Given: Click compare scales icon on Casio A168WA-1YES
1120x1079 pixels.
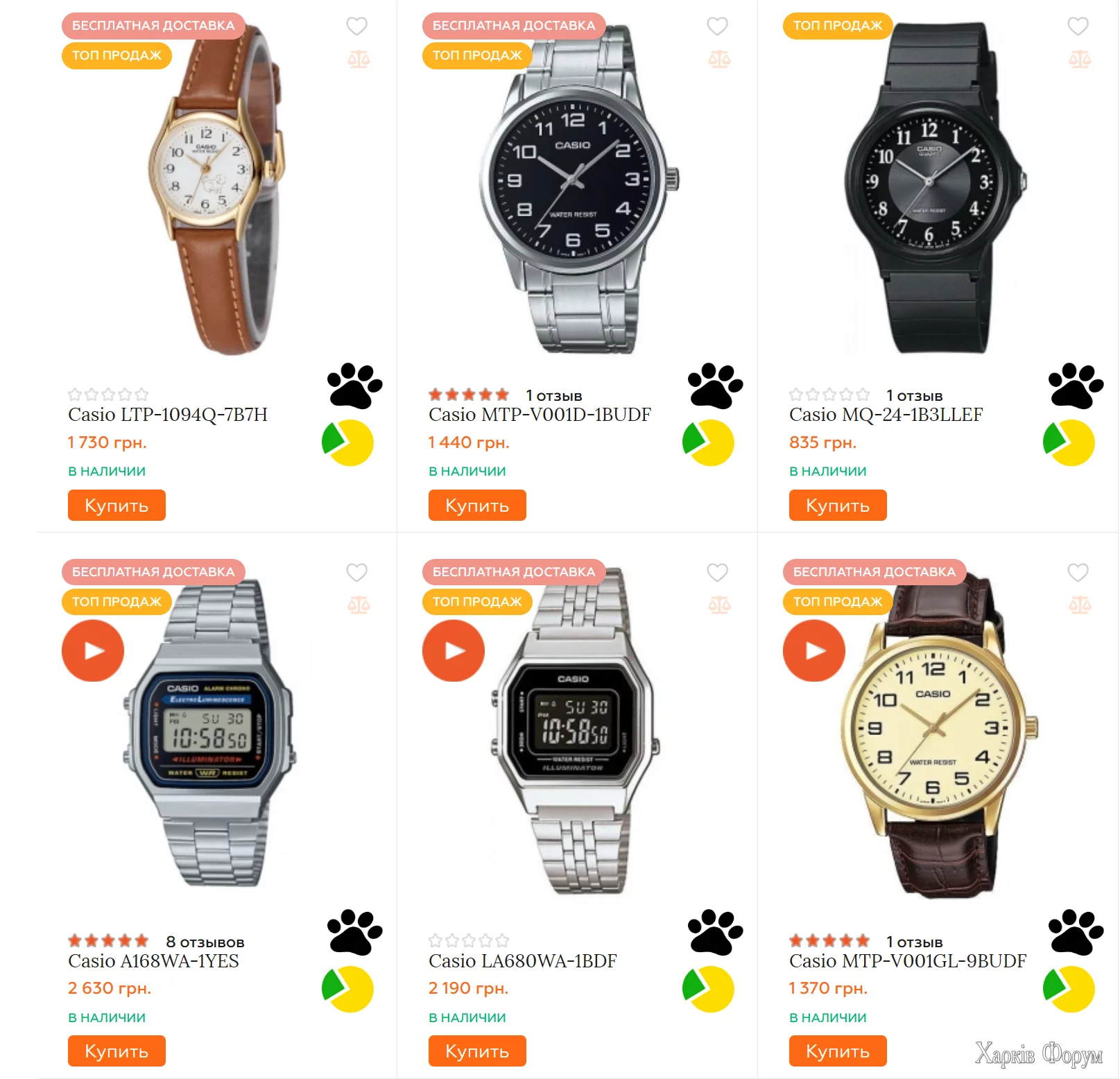Looking at the screenshot, I should click(x=359, y=605).
